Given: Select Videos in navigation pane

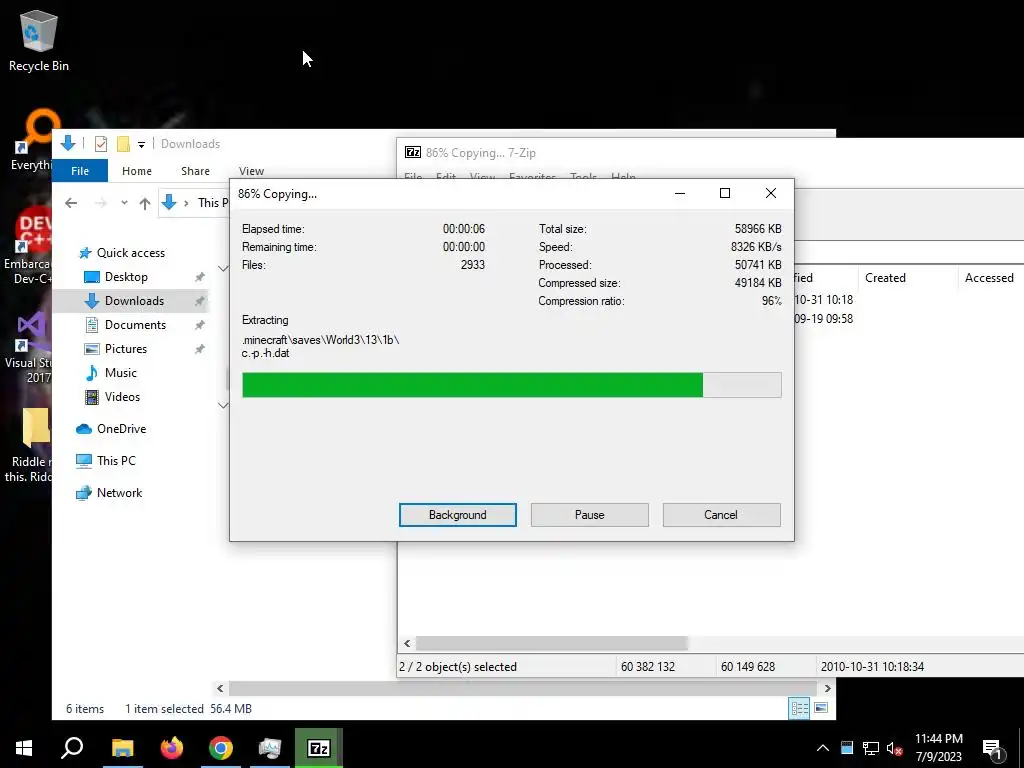Looking at the screenshot, I should pyautogui.click(x=121, y=397).
